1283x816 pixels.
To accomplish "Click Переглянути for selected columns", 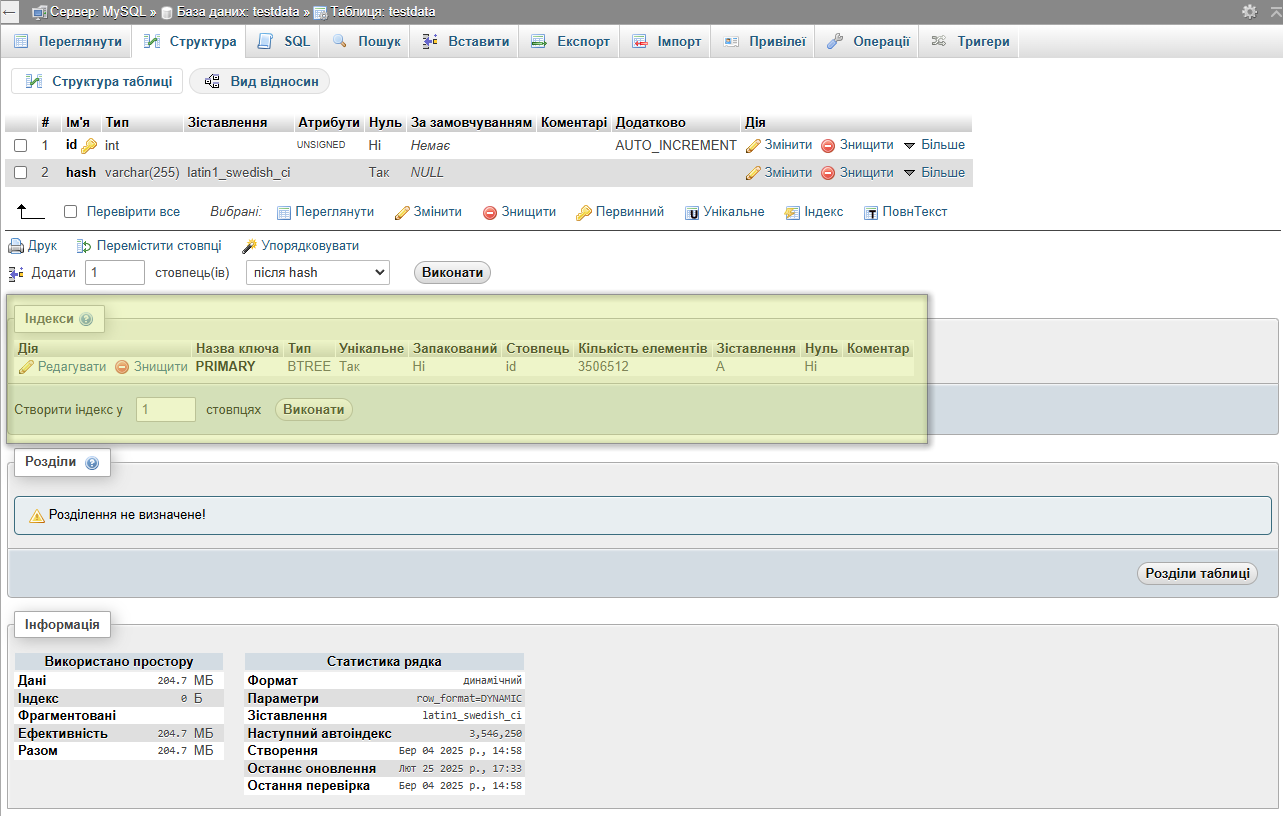I will 325,212.
